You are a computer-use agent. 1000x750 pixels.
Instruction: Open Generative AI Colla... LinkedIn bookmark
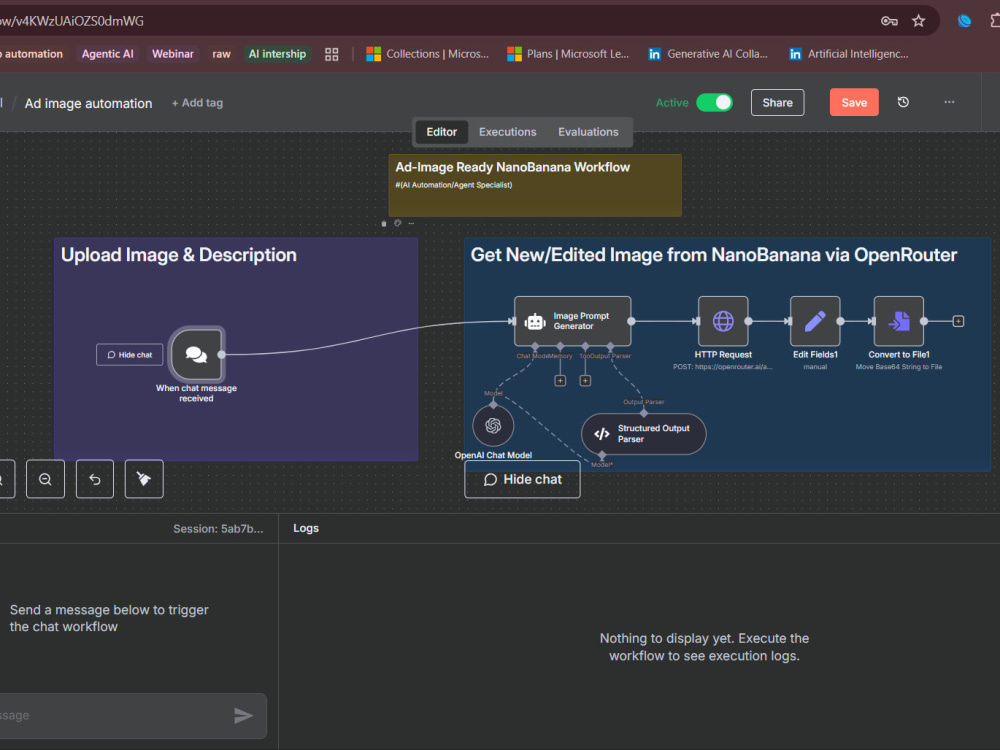pyautogui.click(x=708, y=54)
